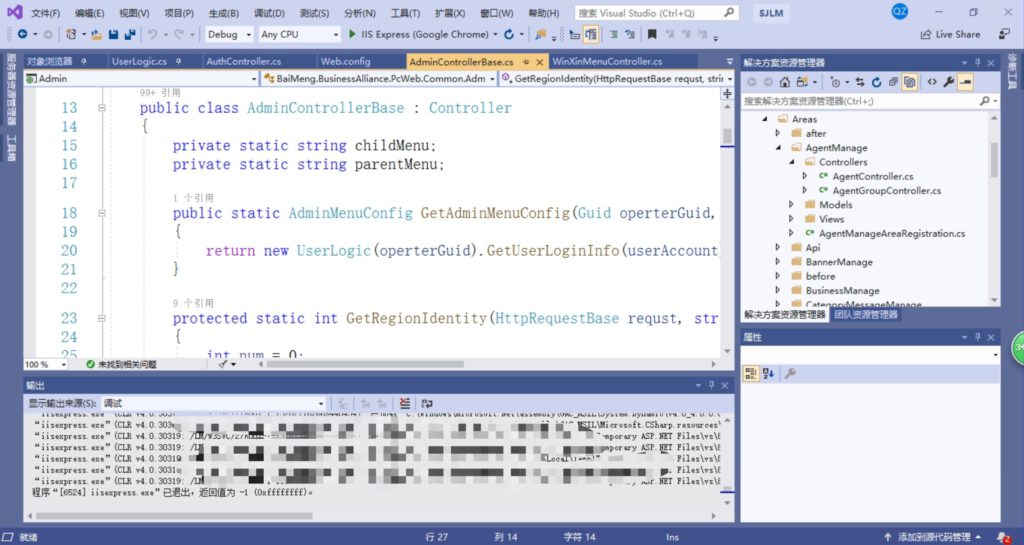Viewport: 1024px width, 545px height.
Task: Collapse the AdminControllerBase class code region
Action: (101, 108)
